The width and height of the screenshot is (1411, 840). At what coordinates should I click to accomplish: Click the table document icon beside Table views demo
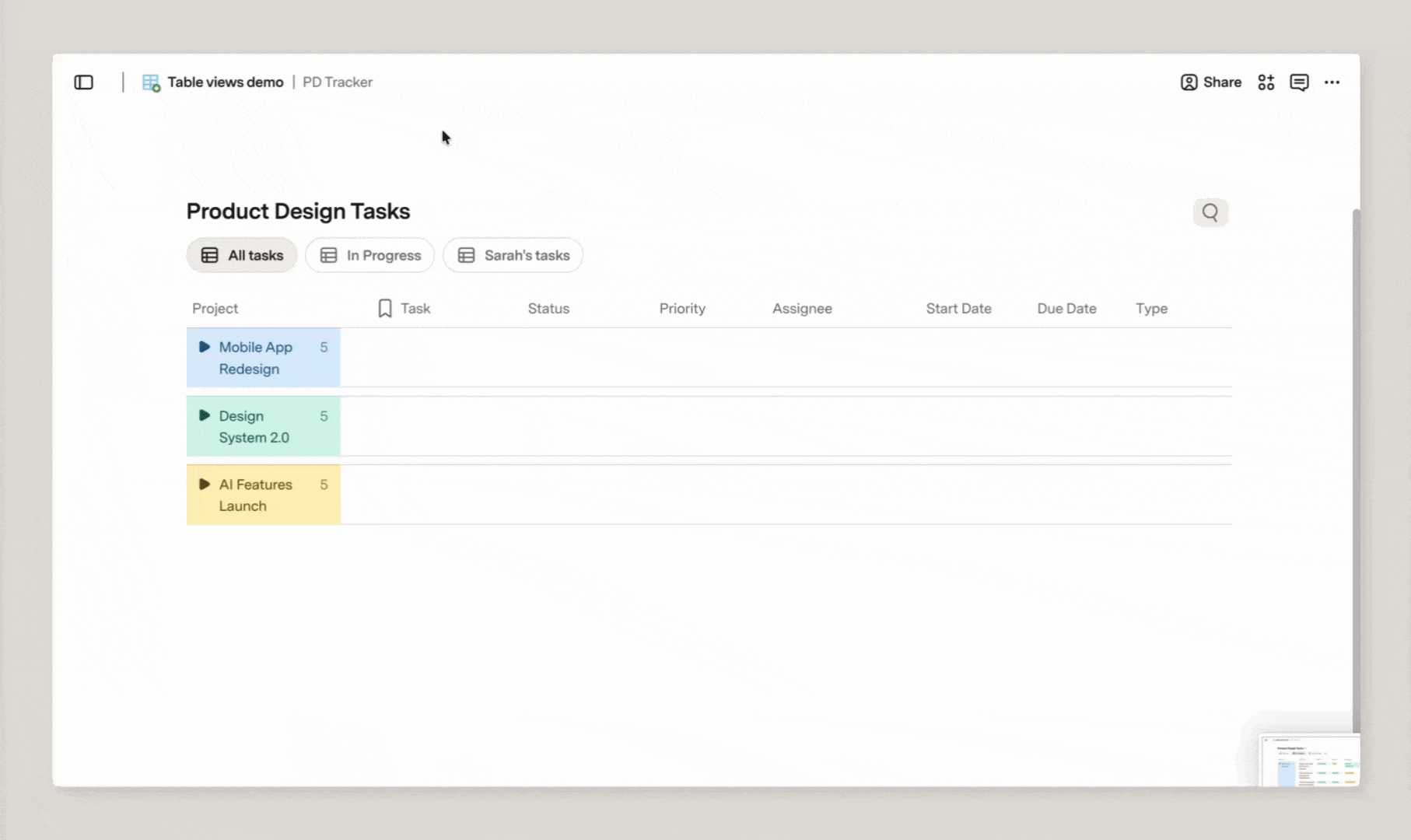point(151,82)
